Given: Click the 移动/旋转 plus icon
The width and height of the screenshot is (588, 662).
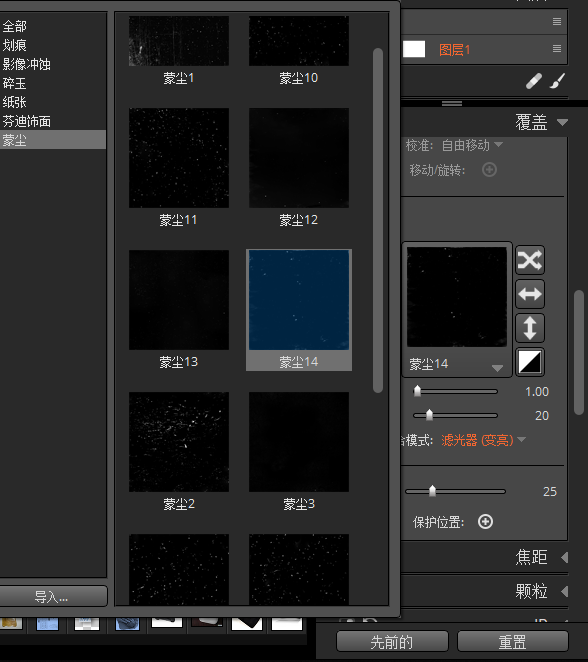Looking at the screenshot, I should (x=489, y=170).
